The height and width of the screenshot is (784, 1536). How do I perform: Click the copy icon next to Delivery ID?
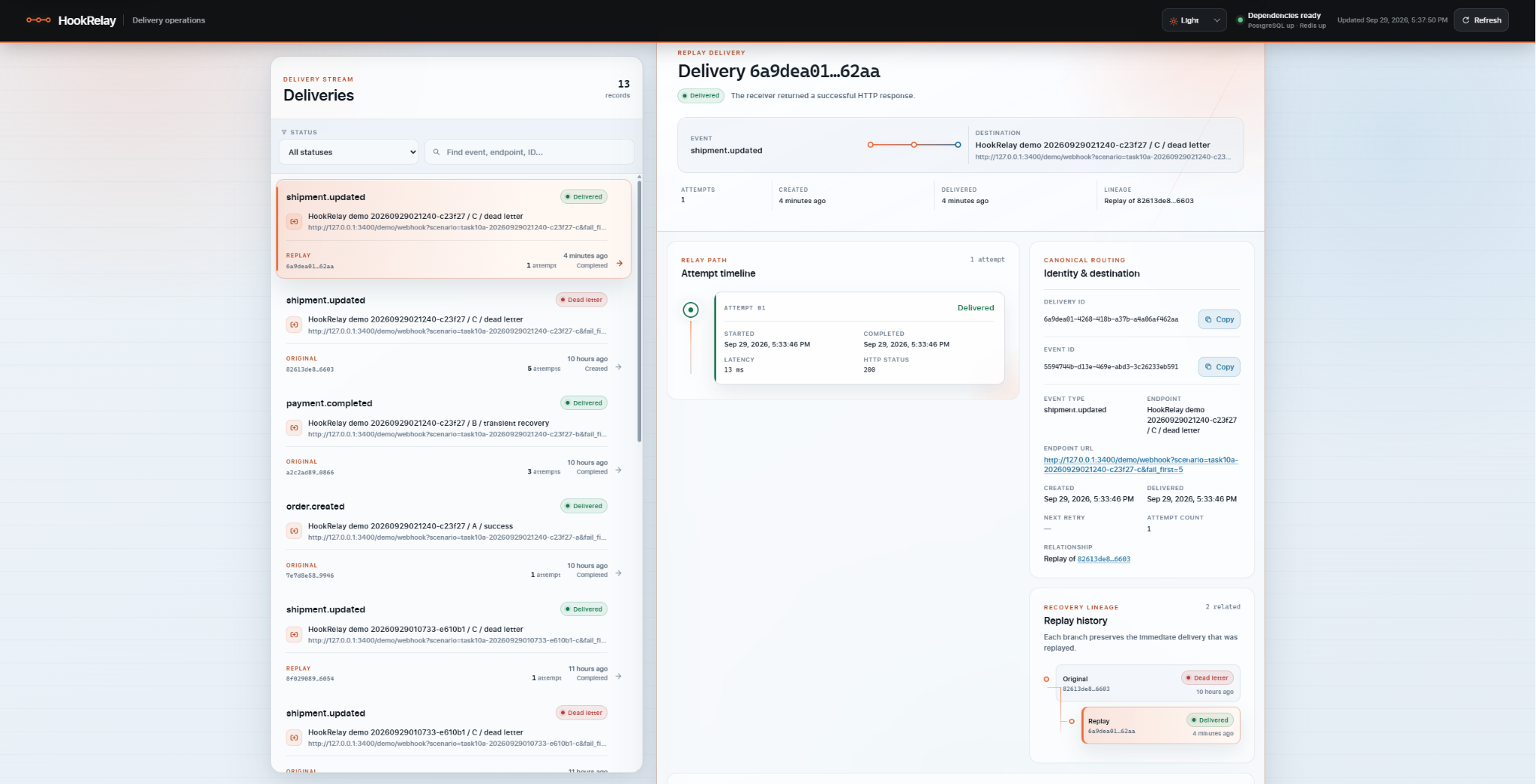tap(1208, 319)
